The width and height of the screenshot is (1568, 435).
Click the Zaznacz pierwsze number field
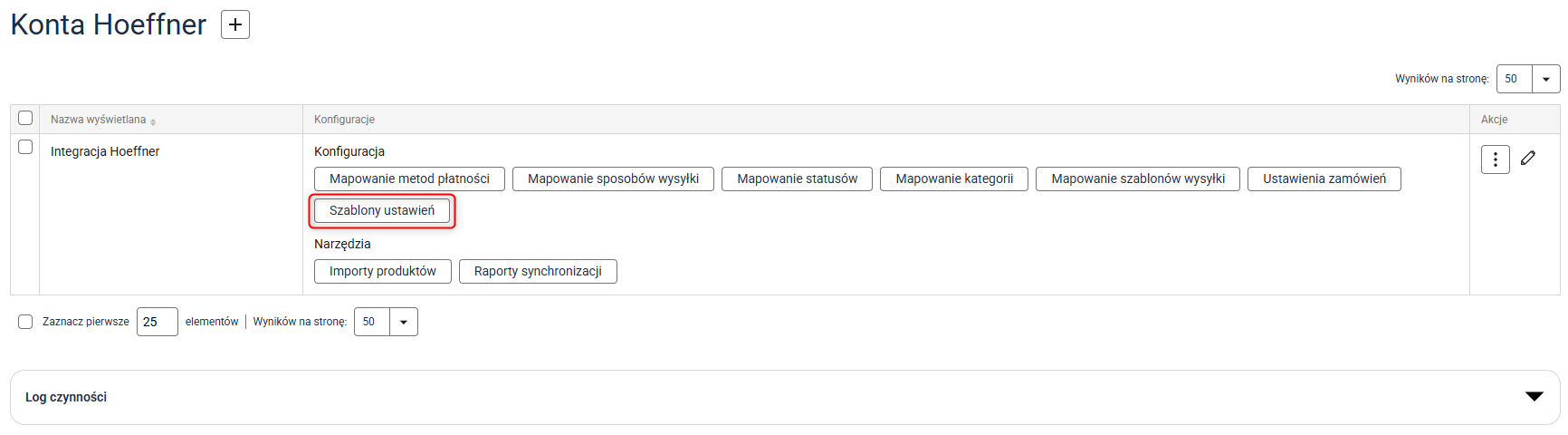(157, 322)
